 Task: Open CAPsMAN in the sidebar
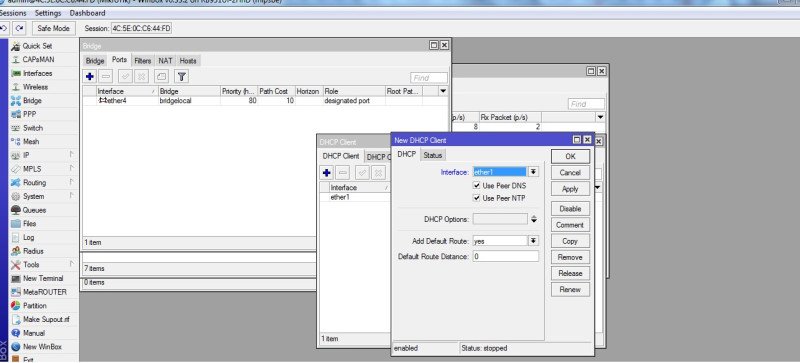[38, 60]
